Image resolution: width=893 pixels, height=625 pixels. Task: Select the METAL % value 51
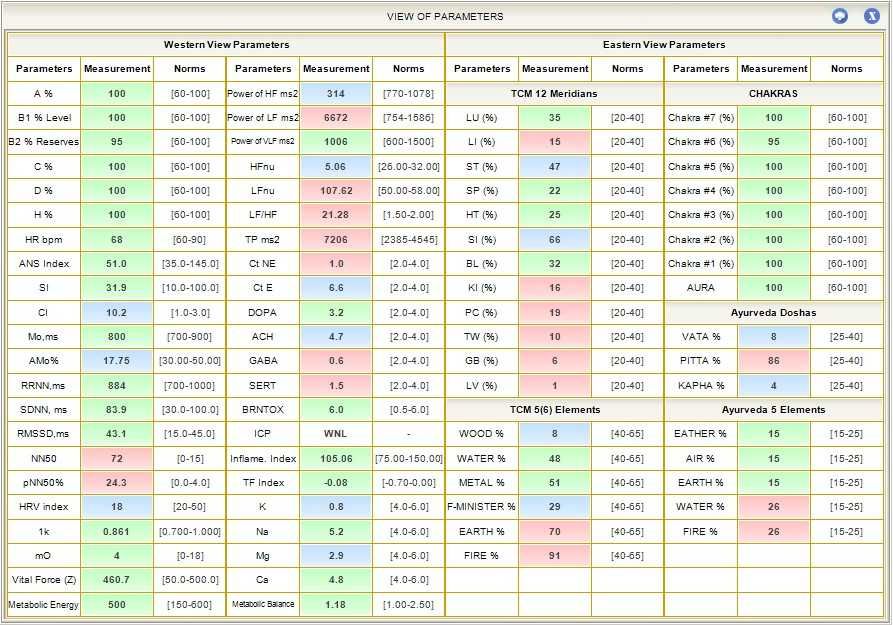(x=555, y=483)
